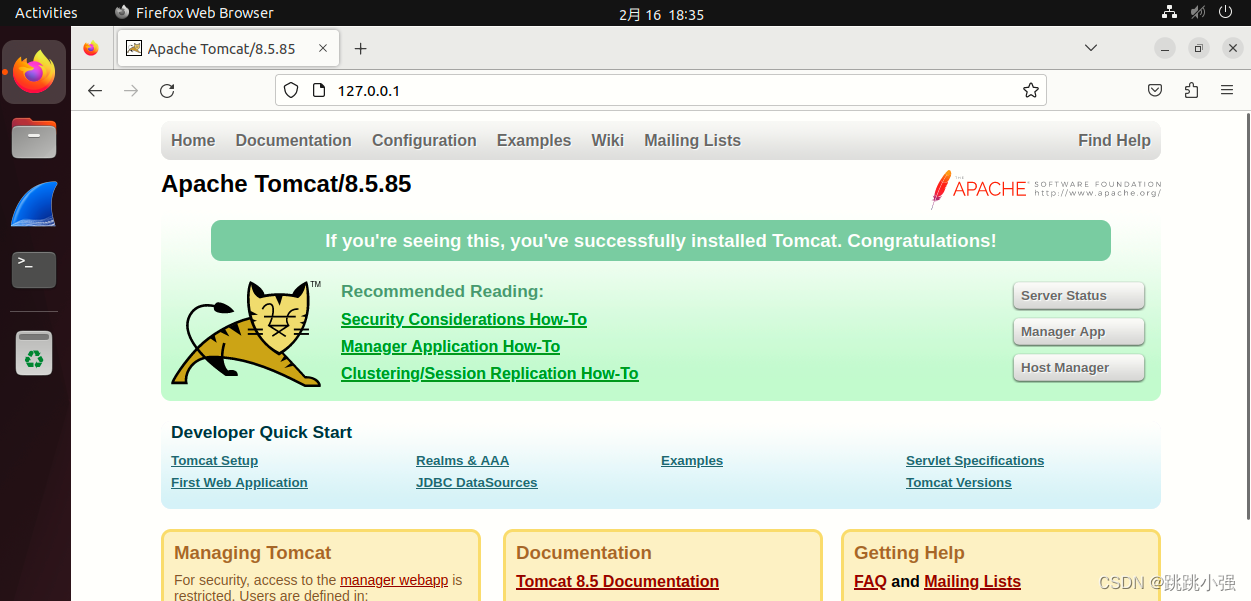Click the page info icon beside URL
This screenshot has width=1251, height=601.
(x=319, y=90)
